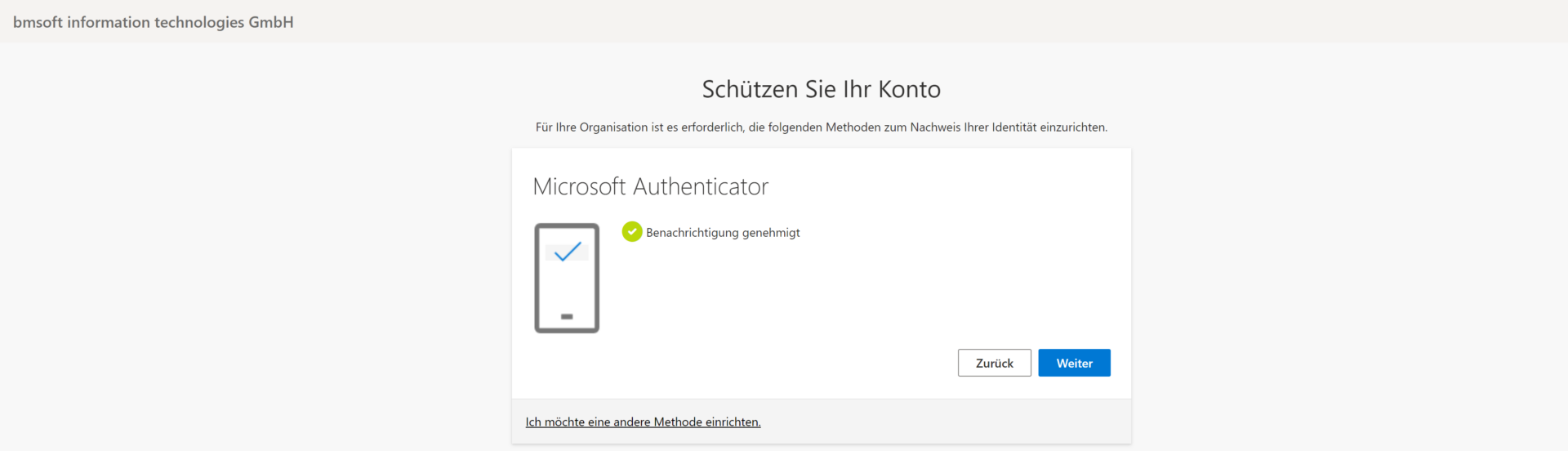
Task: Go back with the Zurück button
Action: (x=994, y=363)
